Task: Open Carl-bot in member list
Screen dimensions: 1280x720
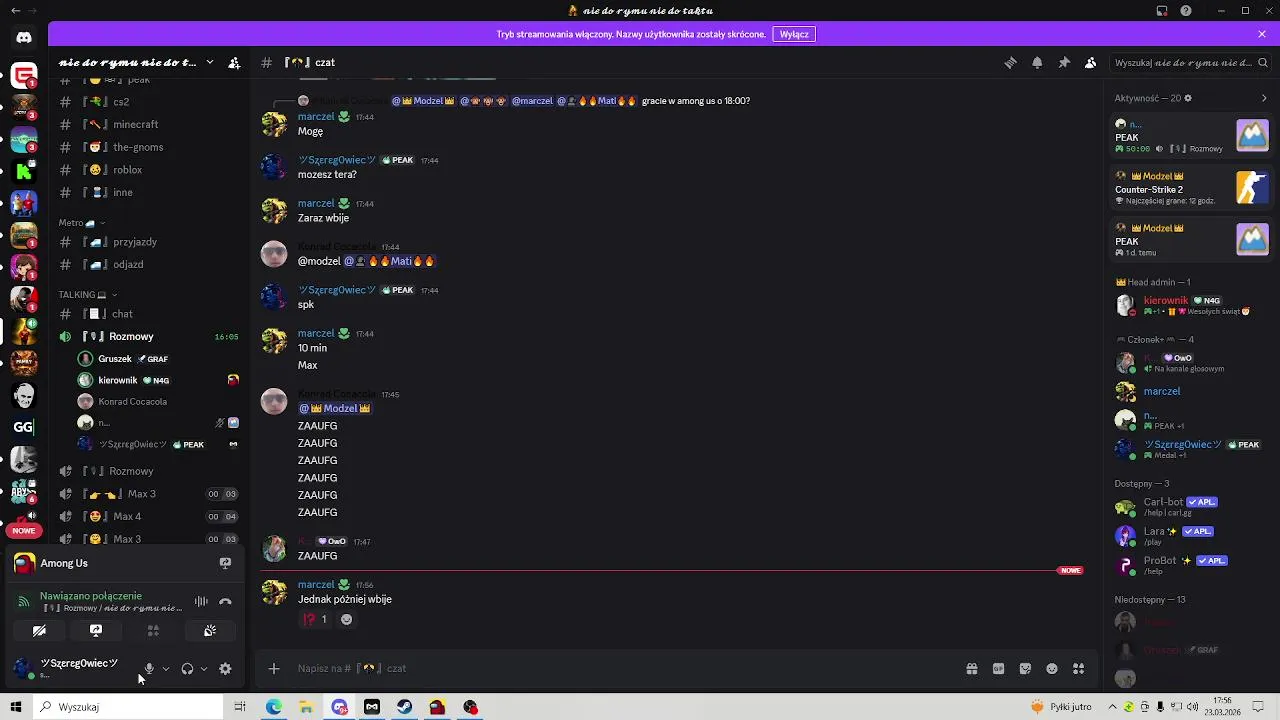Action: point(1190,507)
